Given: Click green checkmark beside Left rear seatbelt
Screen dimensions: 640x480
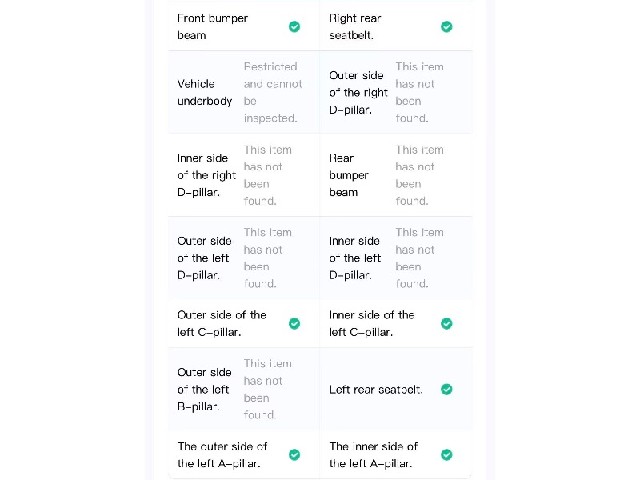Looking at the screenshot, I should click(x=447, y=389).
